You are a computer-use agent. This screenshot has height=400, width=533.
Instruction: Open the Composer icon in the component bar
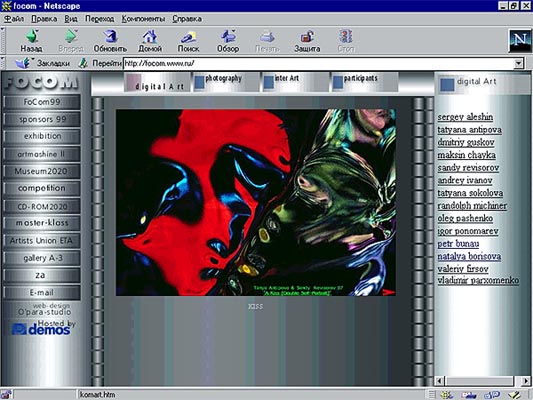tap(515, 395)
